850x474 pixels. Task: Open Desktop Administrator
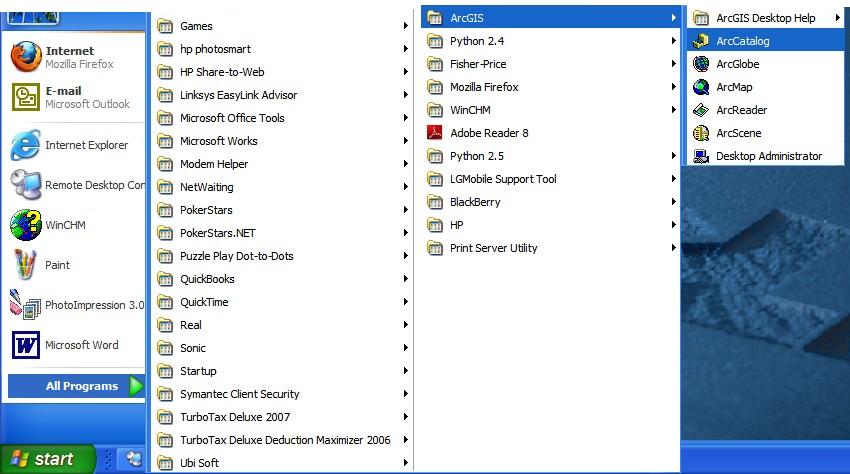765,156
